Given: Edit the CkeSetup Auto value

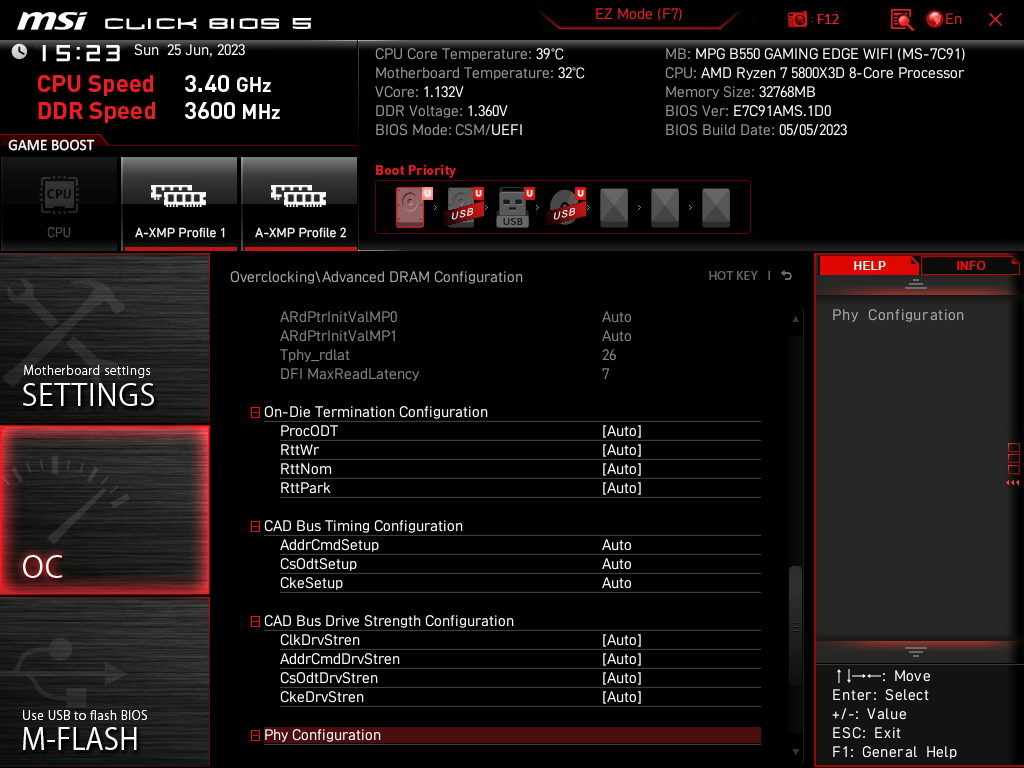Looking at the screenshot, I should (x=616, y=583).
